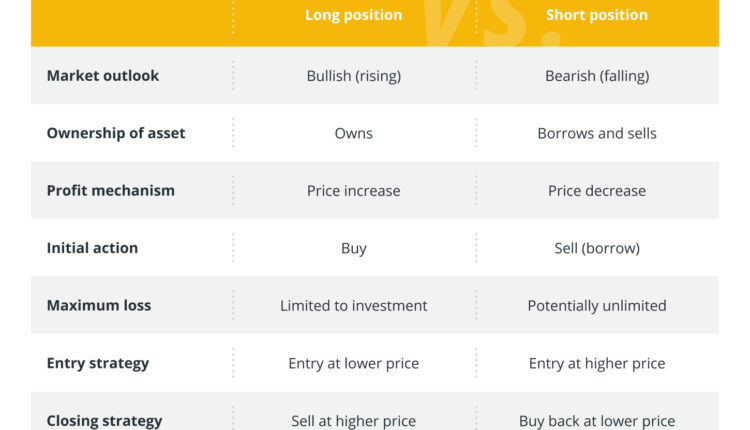Click the Maximum loss row label
Image resolution: width=750 pixels, height=430 pixels.
(x=99, y=306)
